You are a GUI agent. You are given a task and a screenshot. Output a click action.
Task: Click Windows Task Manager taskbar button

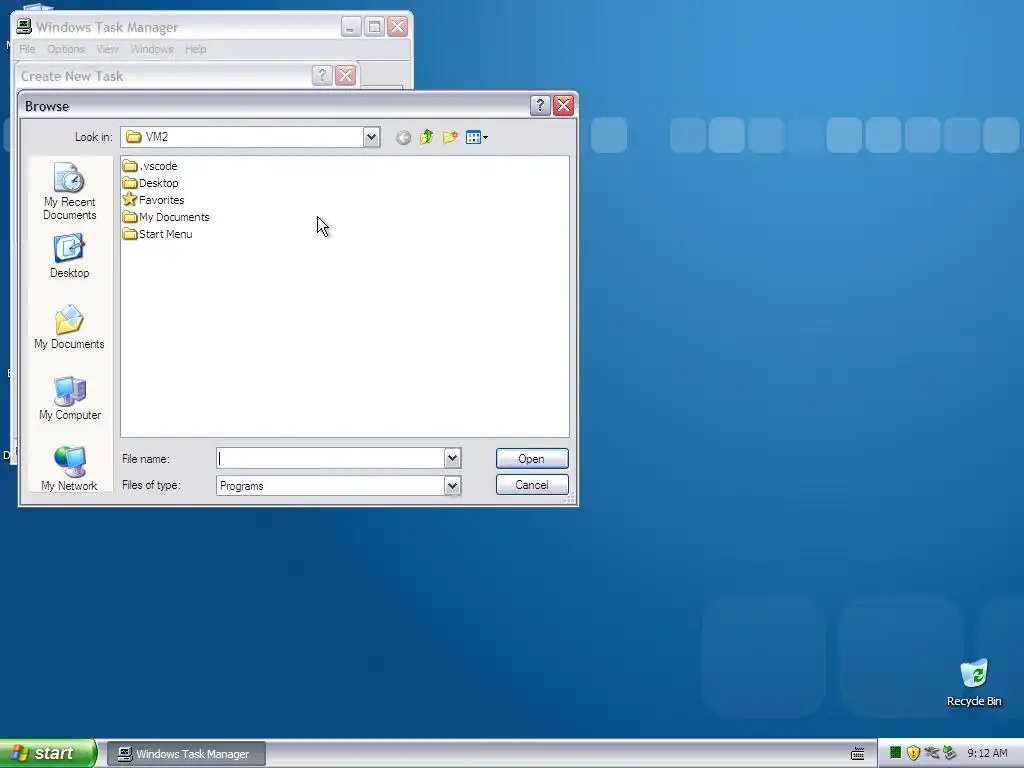tap(186, 754)
